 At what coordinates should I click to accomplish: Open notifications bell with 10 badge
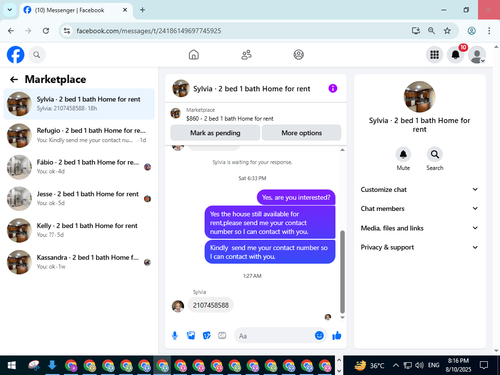coord(456,55)
